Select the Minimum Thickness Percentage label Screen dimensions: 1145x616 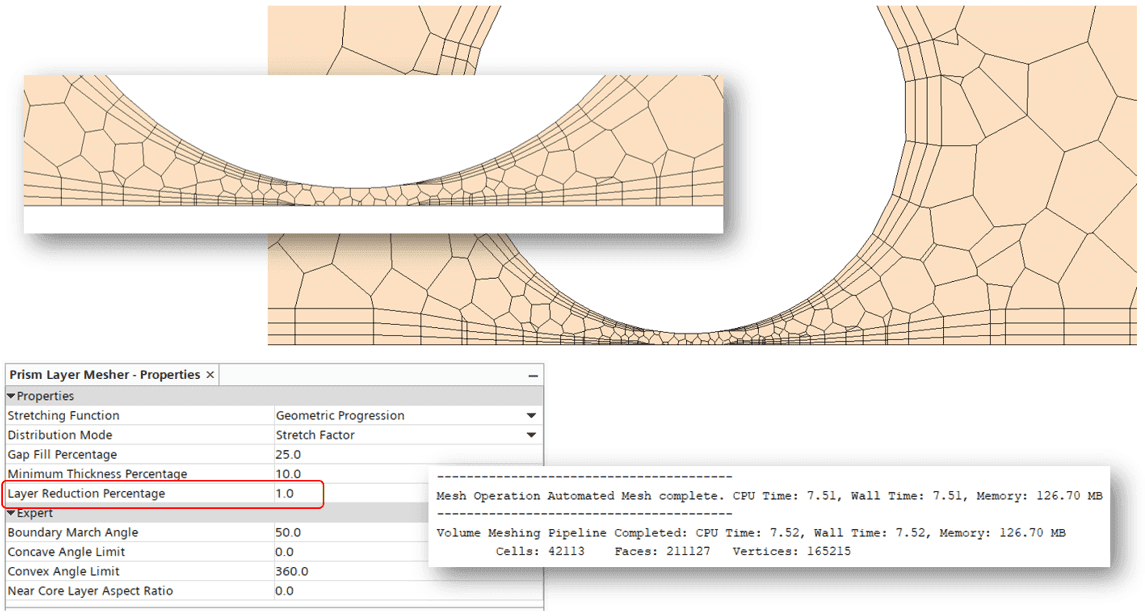[x=97, y=474]
